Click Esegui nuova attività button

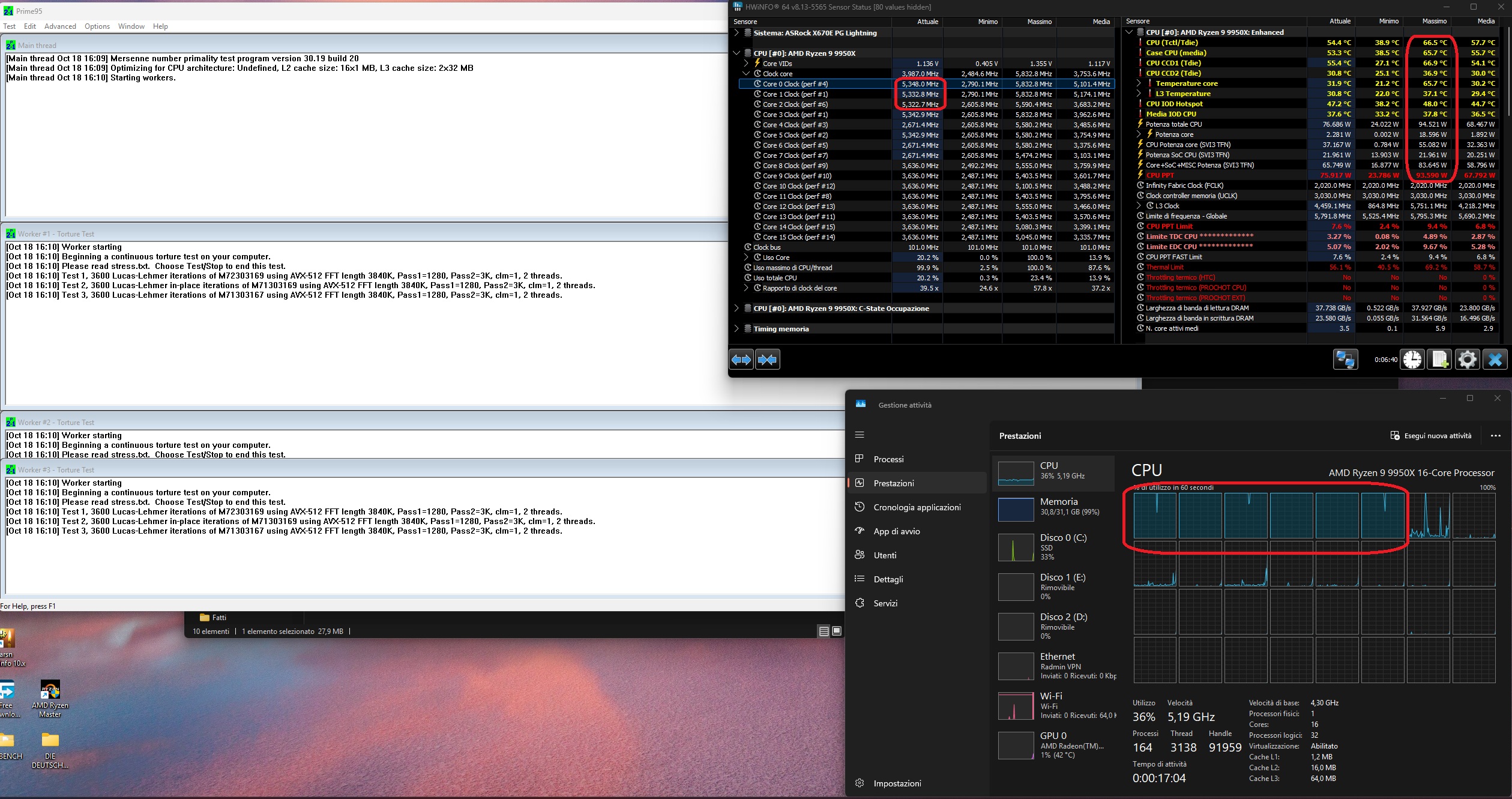pyautogui.click(x=1431, y=436)
